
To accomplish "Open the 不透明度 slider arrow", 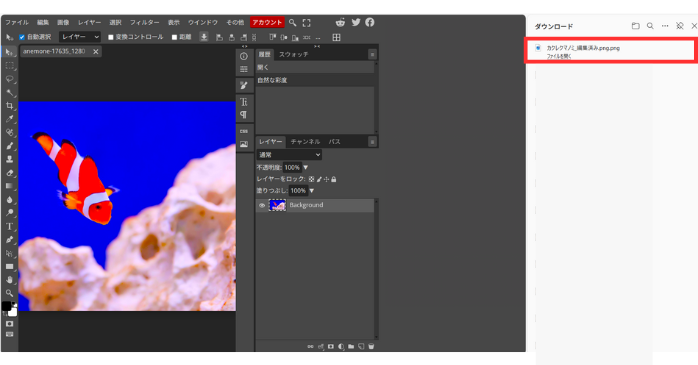I will pos(305,167).
